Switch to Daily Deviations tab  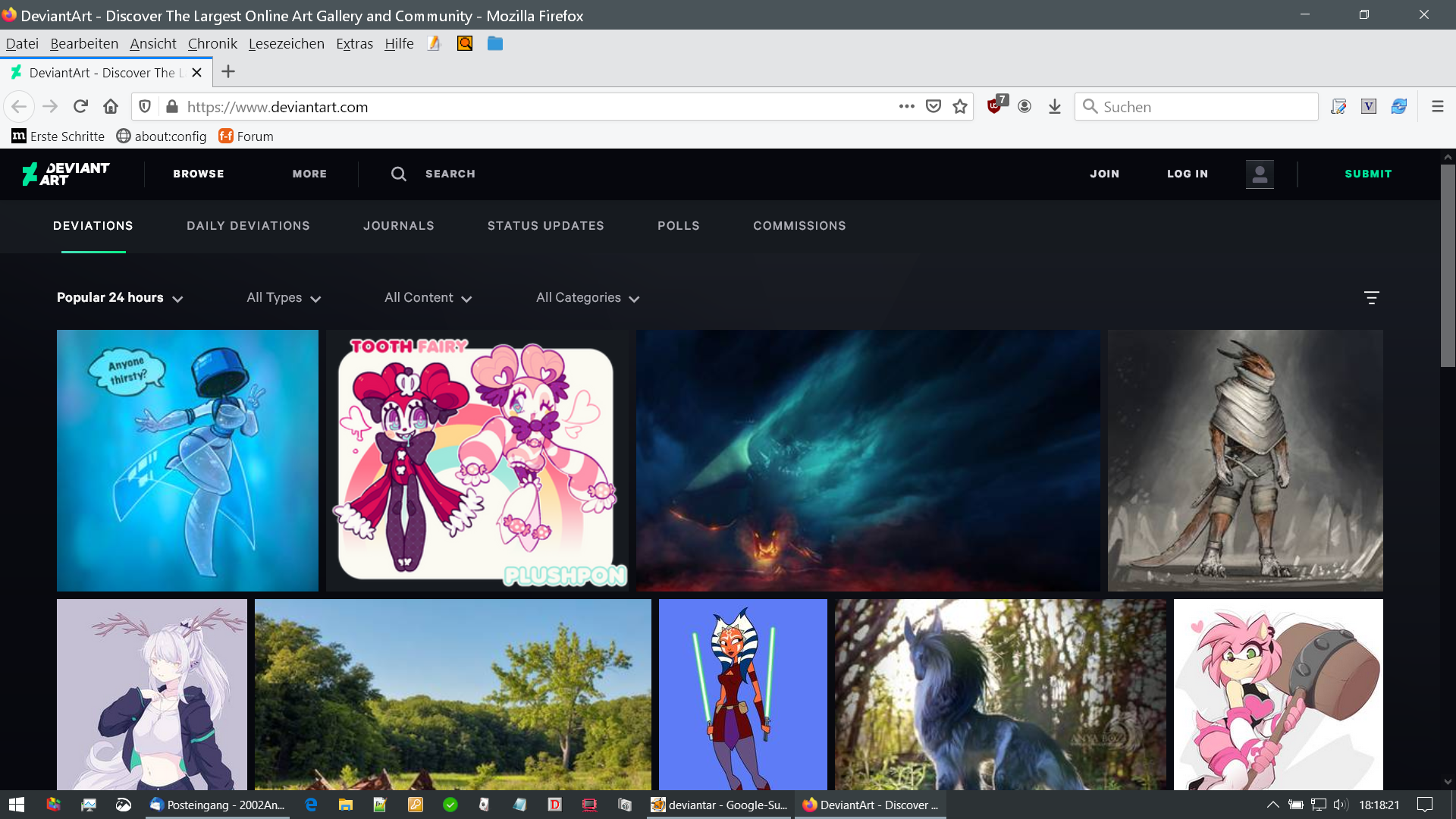[248, 226]
